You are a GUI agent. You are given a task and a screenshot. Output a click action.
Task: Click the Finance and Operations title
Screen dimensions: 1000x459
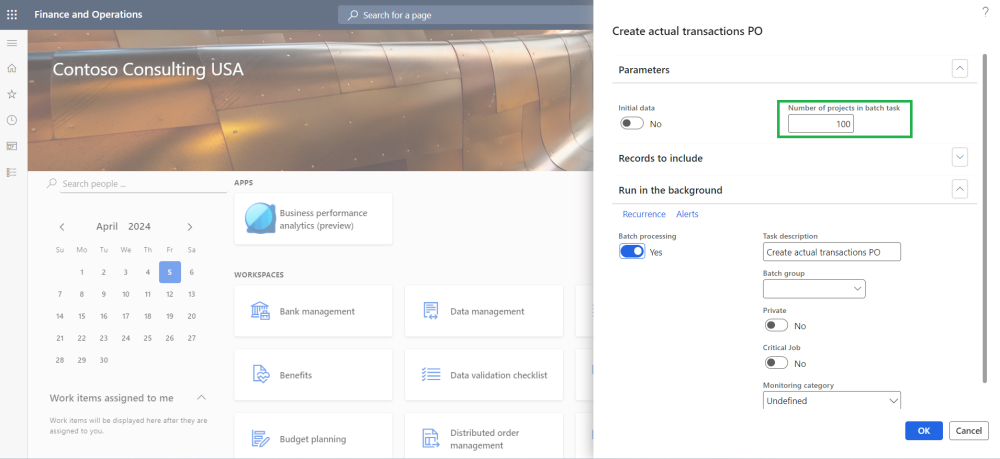coord(88,15)
